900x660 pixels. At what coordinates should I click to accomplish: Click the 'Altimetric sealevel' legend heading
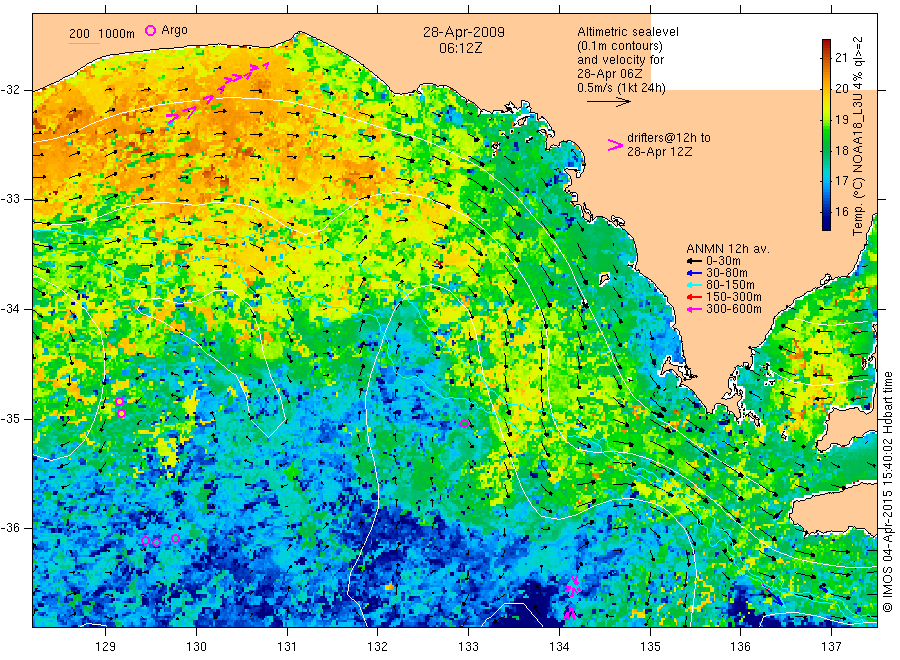point(627,32)
